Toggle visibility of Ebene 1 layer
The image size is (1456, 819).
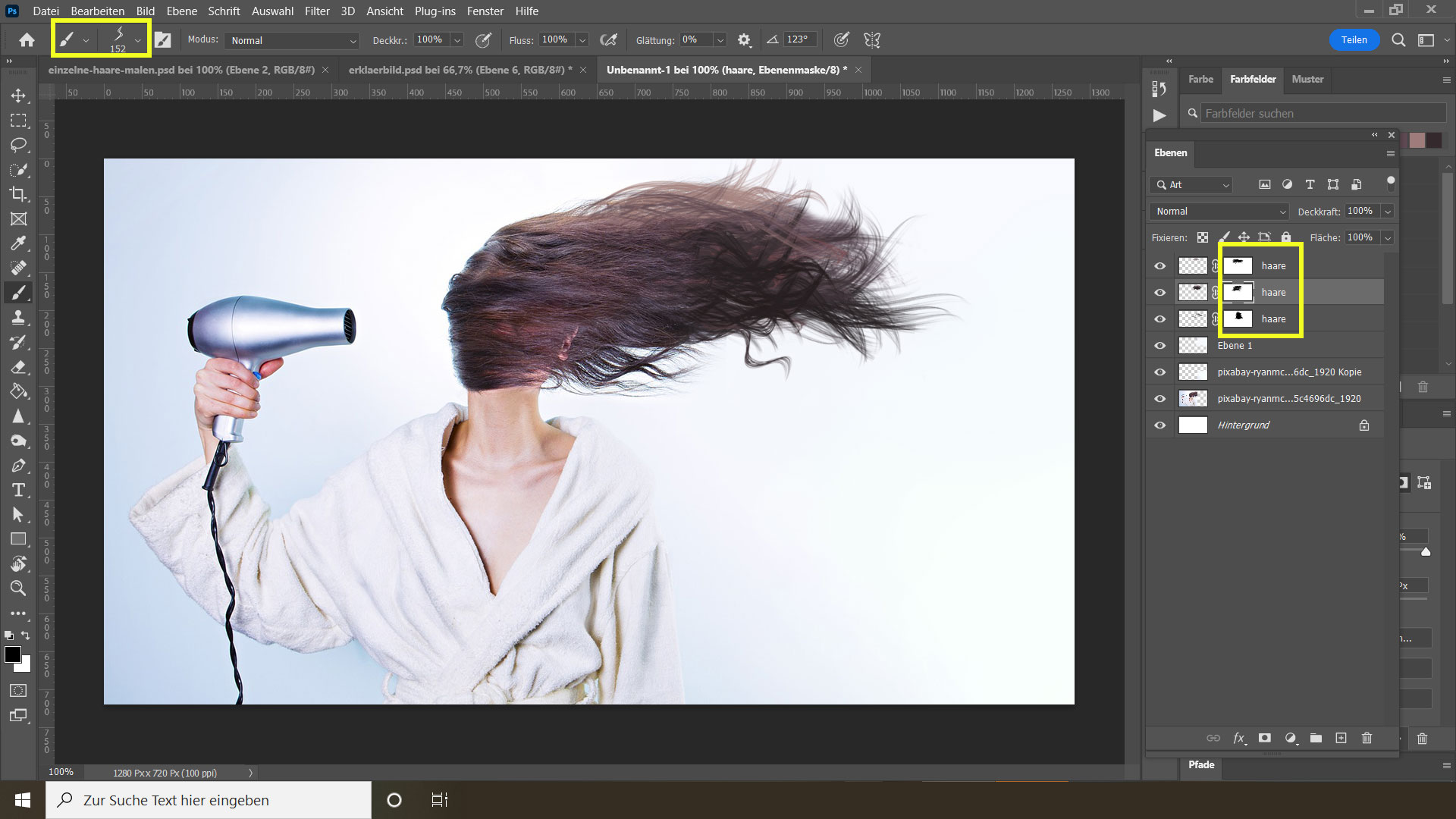click(x=1159, y=346)
